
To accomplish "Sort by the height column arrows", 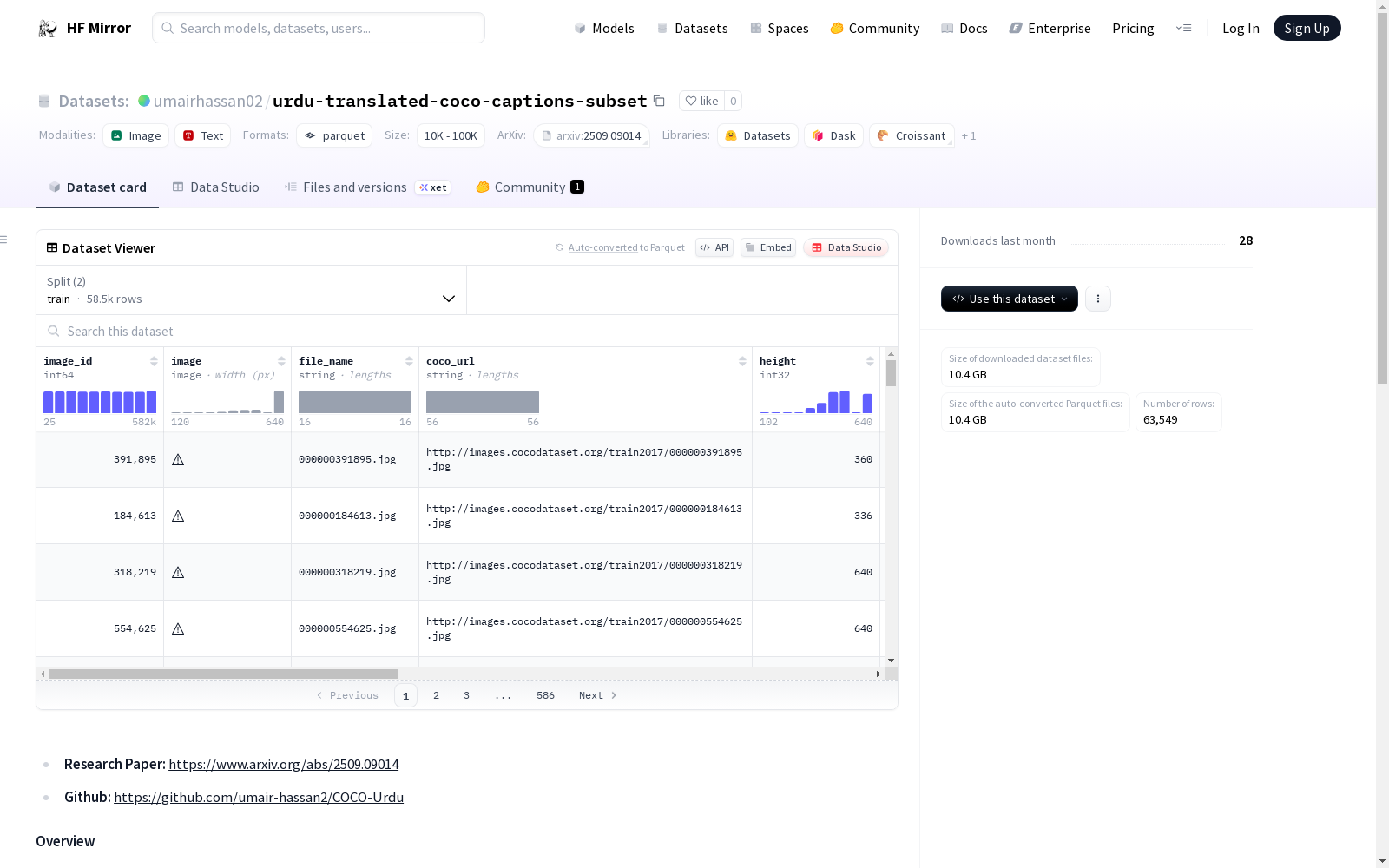I will tap(870, 361).
